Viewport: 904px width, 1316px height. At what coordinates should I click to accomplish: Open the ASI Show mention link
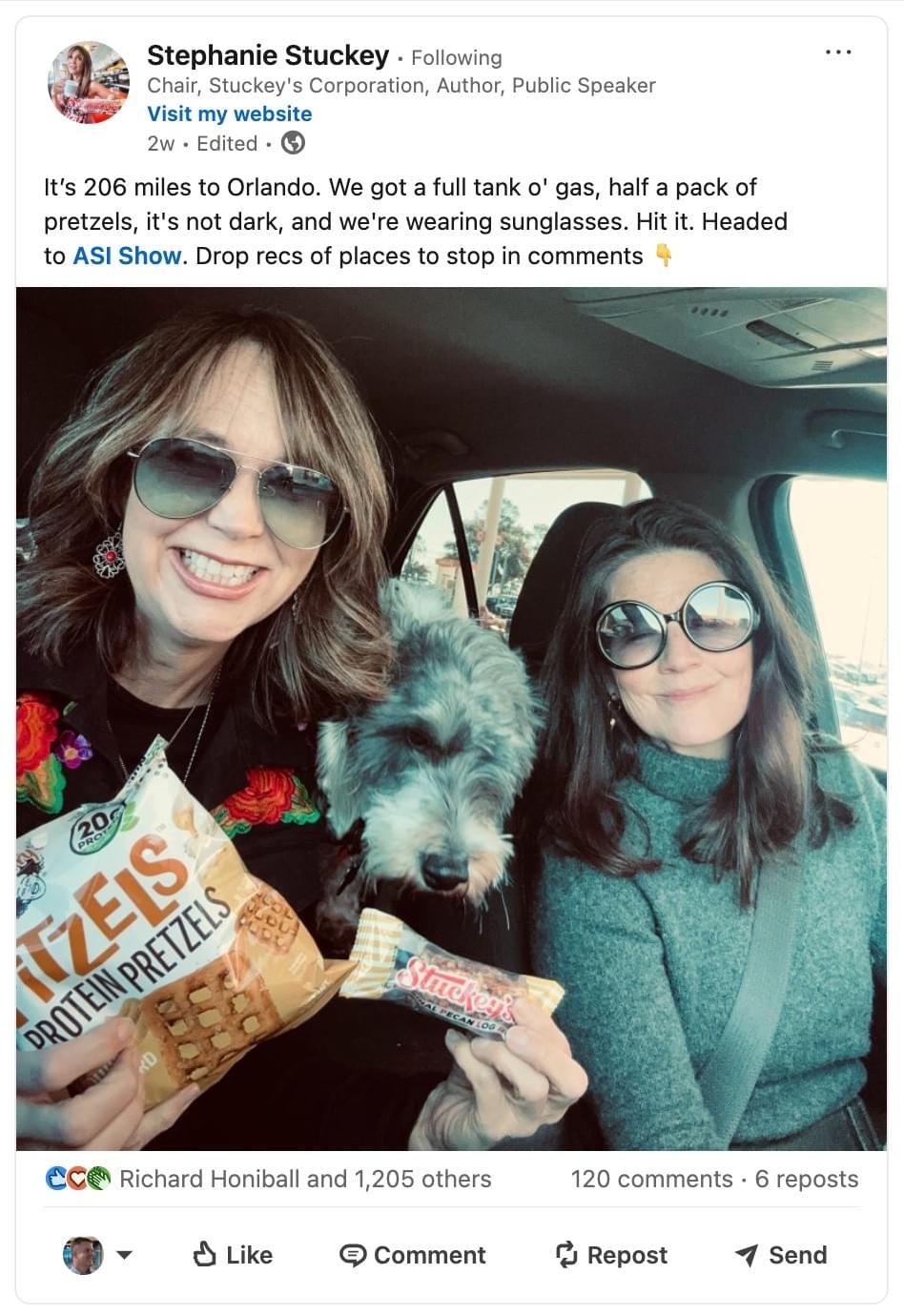coord(127,256)
